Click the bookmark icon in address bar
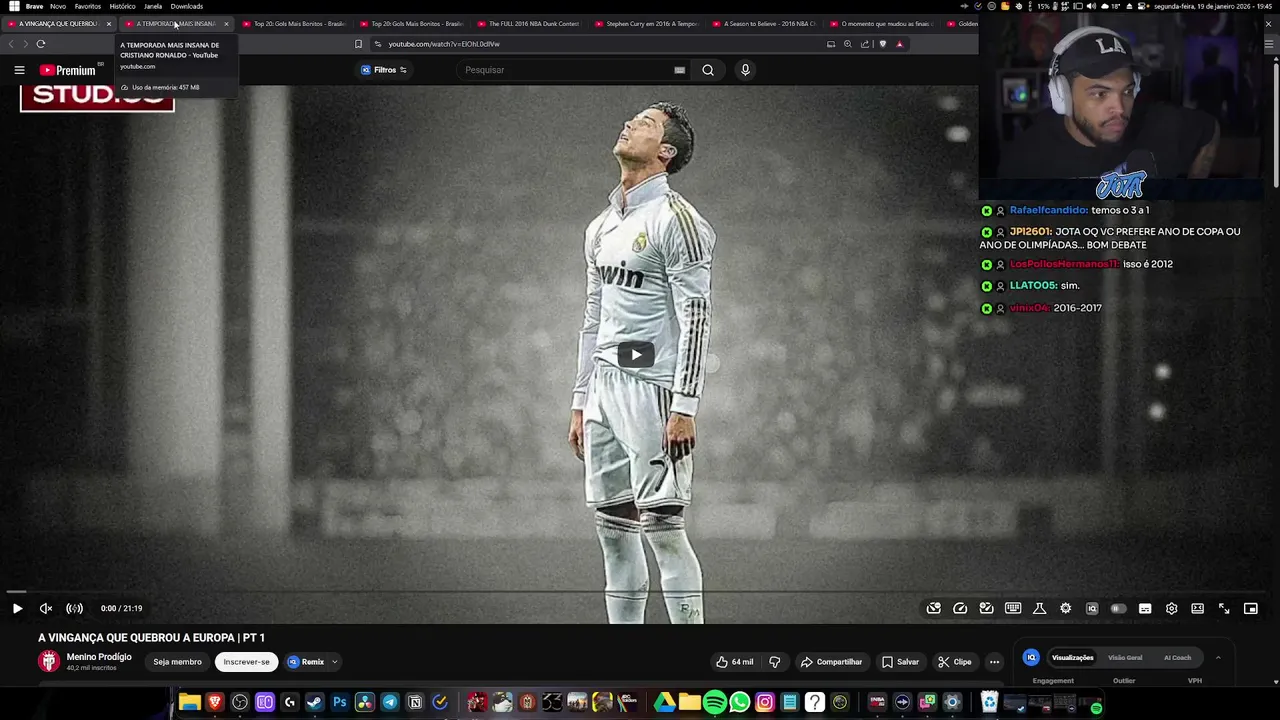The width and height of the screenshot is (1280, 720). click(x=358, y=44)
